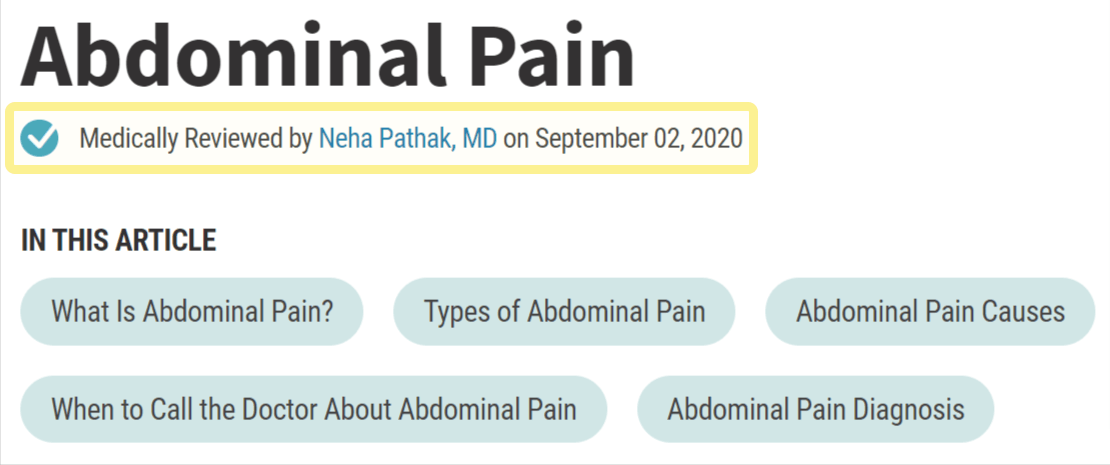
Task: Open Neha Pathak, MD reviewer profile link
Action: click(x=408, y=139)
